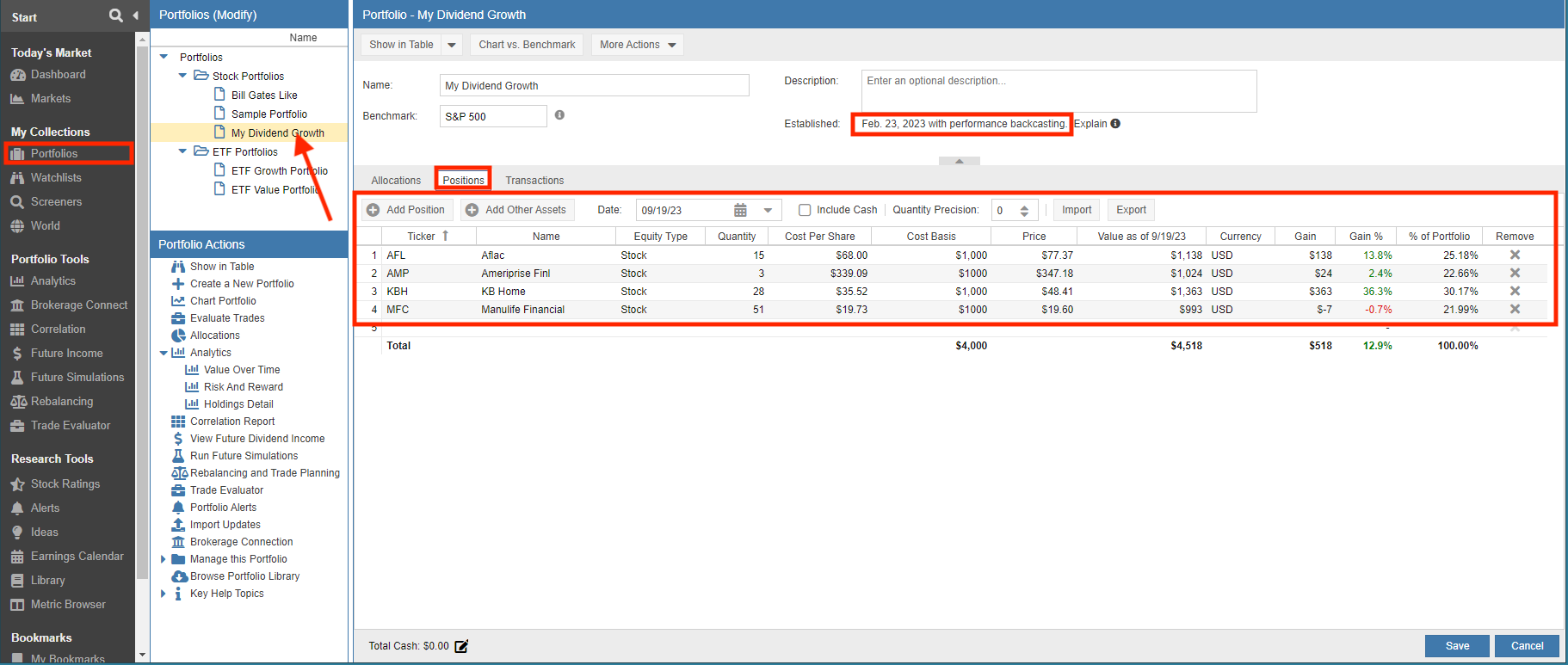Screen dimensions: 1568x665
Task: Select Bill Gates Like portfolio
Action: [x=264, y=95]
